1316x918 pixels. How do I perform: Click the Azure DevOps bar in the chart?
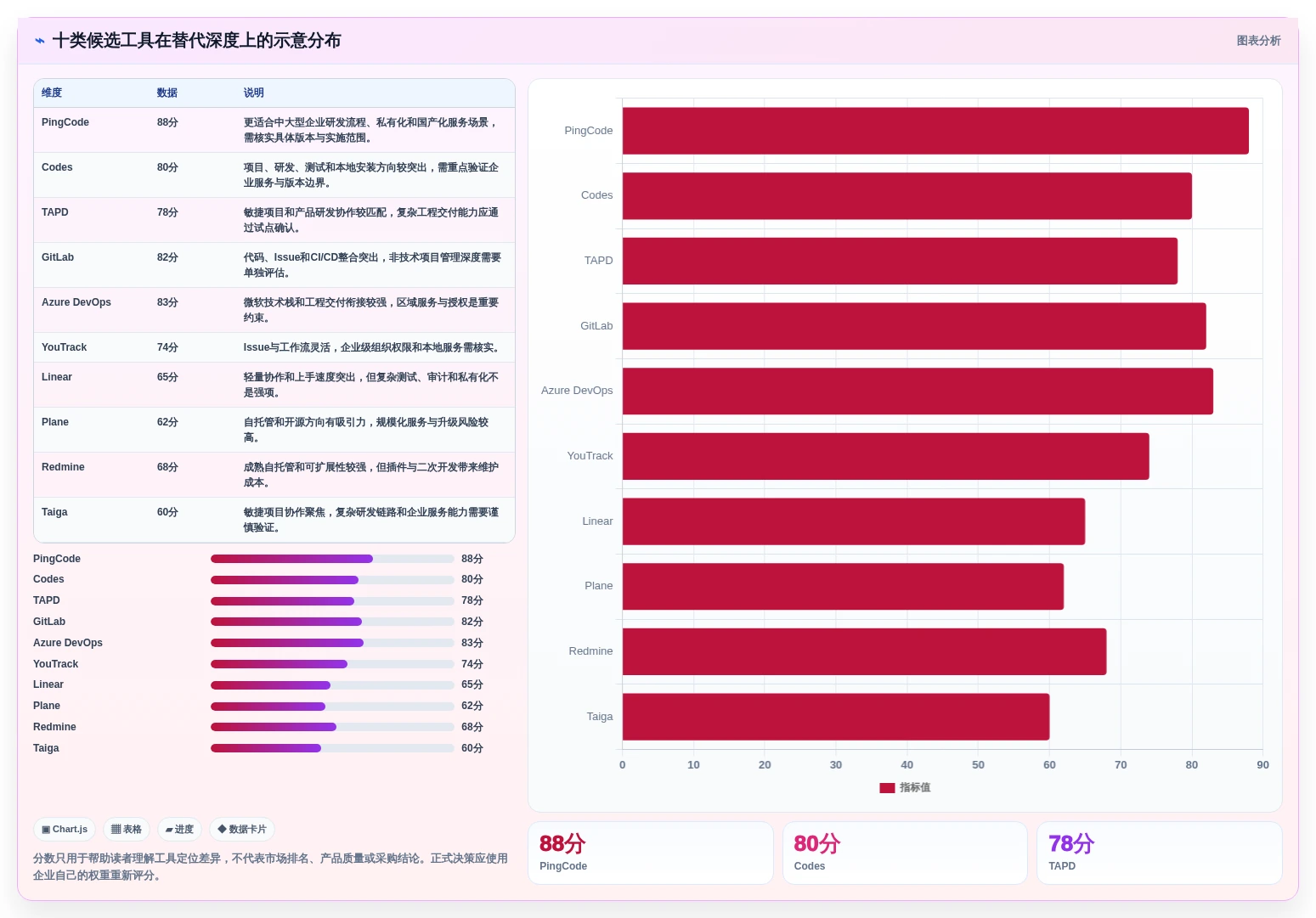918,391
